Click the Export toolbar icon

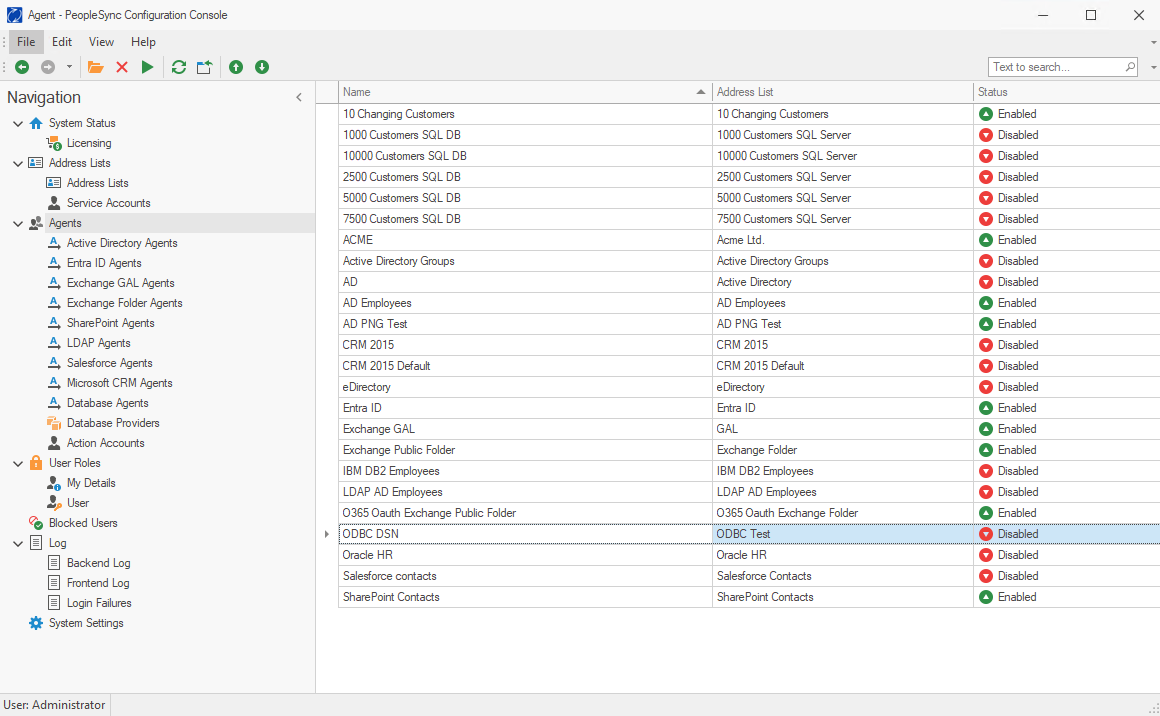click(204, 67)
